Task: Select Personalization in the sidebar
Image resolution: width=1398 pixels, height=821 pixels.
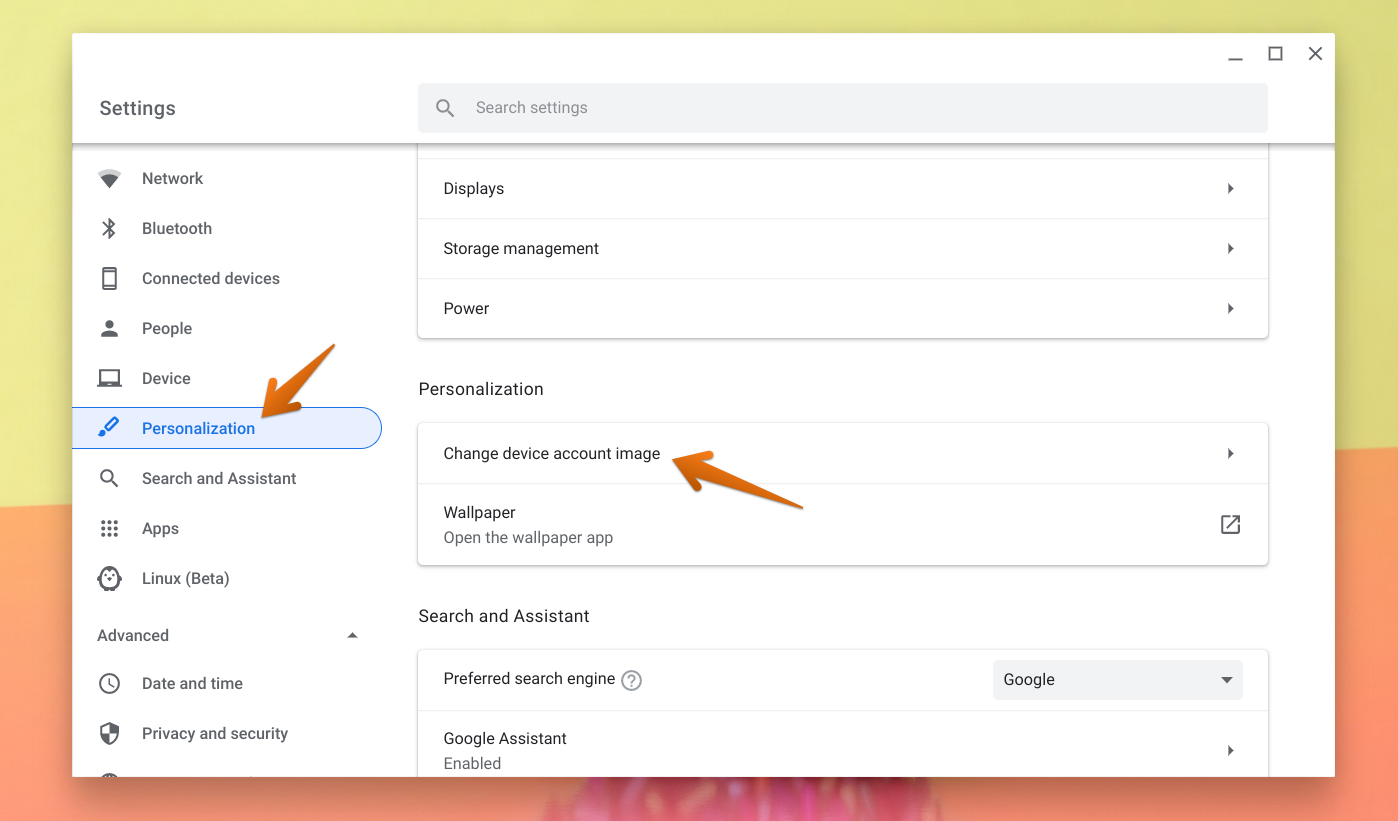Action: coord(227,428)
